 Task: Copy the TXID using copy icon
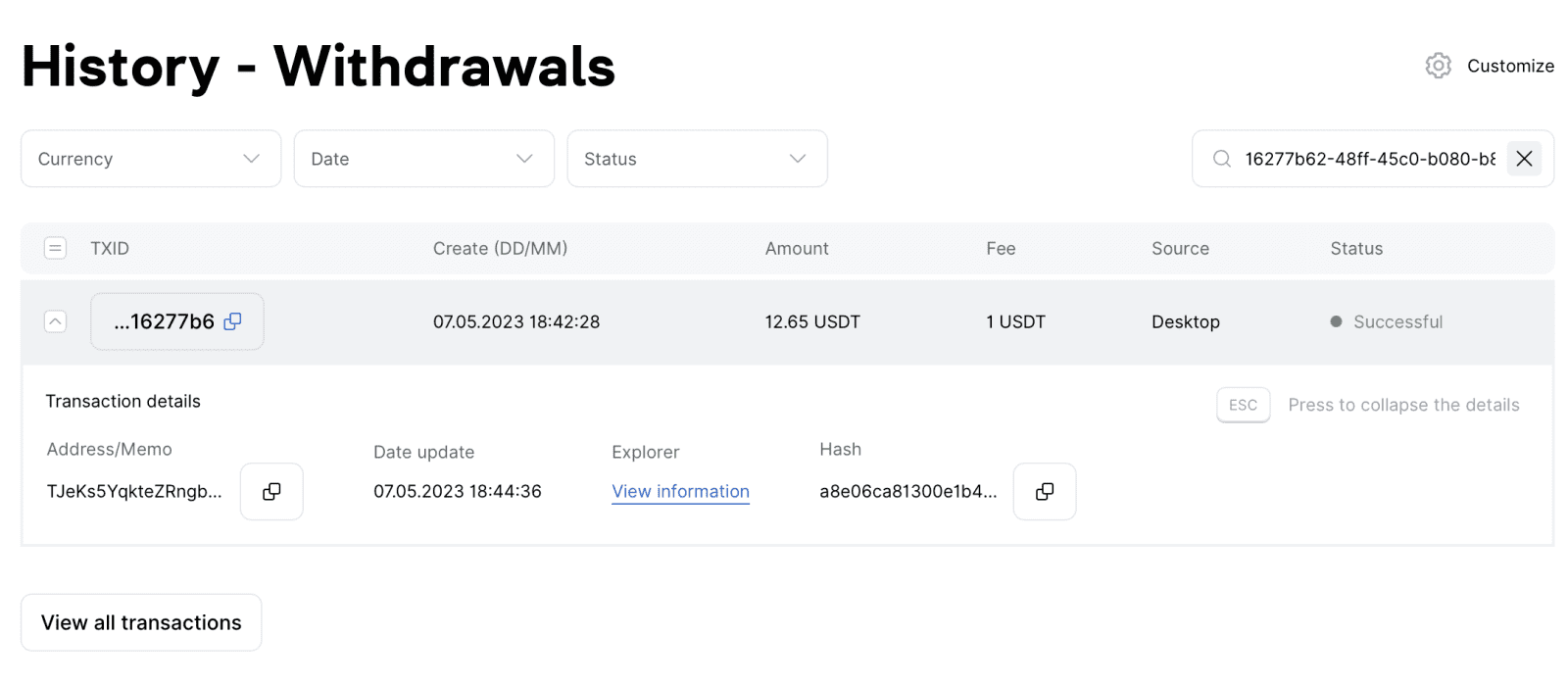[x=232, y=321]
